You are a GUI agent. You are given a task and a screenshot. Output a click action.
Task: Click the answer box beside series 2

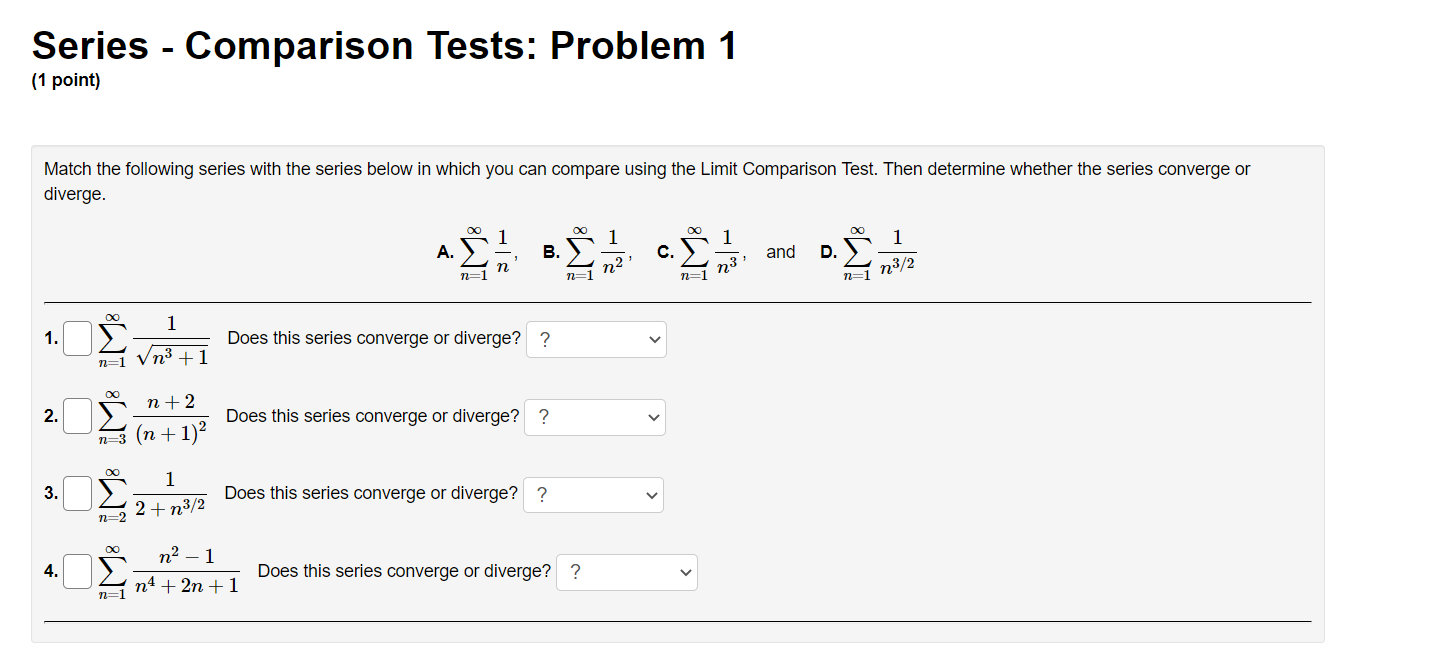76,417
